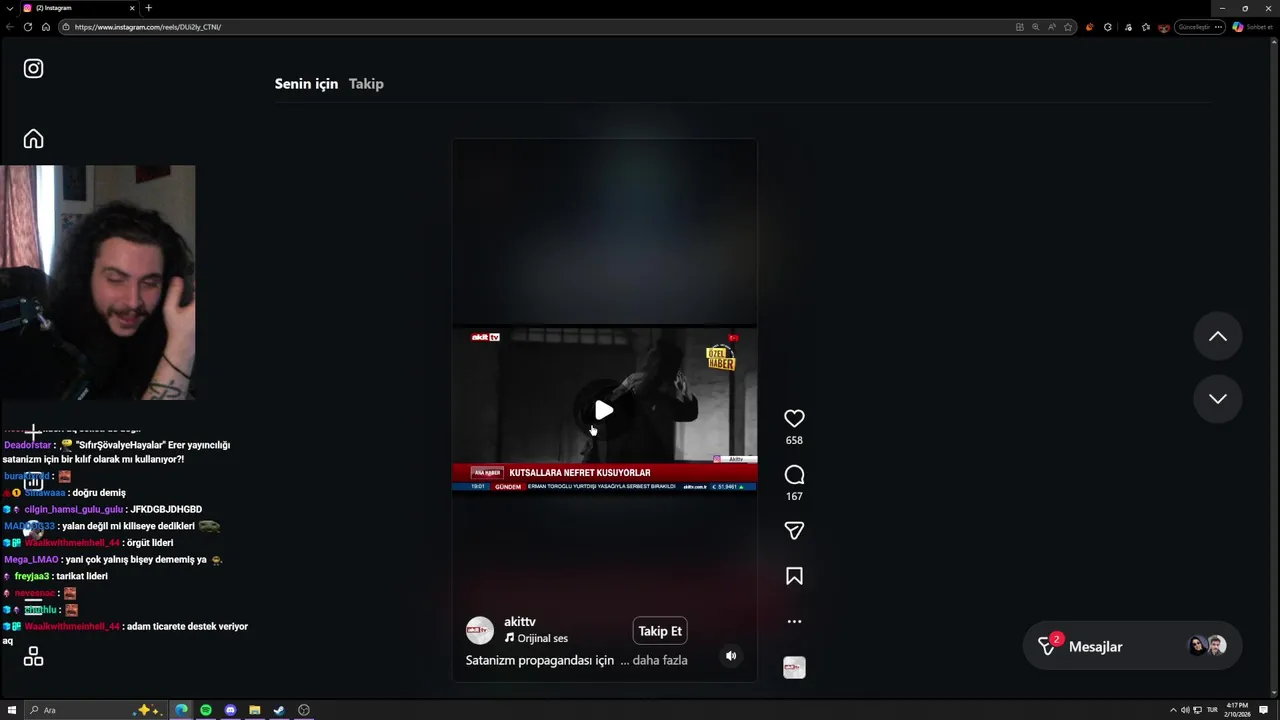Click taskbar 'Ara' search box
The width and height of the screenshot is (1280, 720).
pyautogui.click(x=95, y=710)
